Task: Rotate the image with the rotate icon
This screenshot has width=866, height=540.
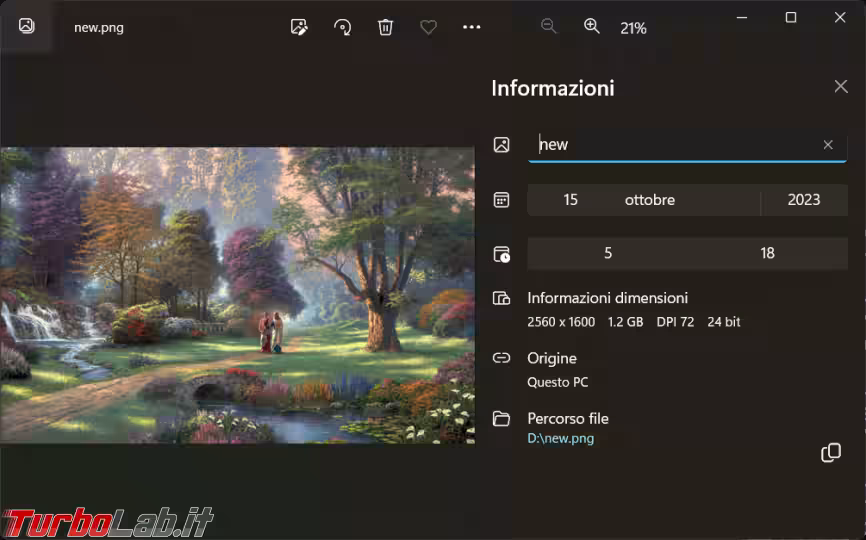Action: point(342,27)
